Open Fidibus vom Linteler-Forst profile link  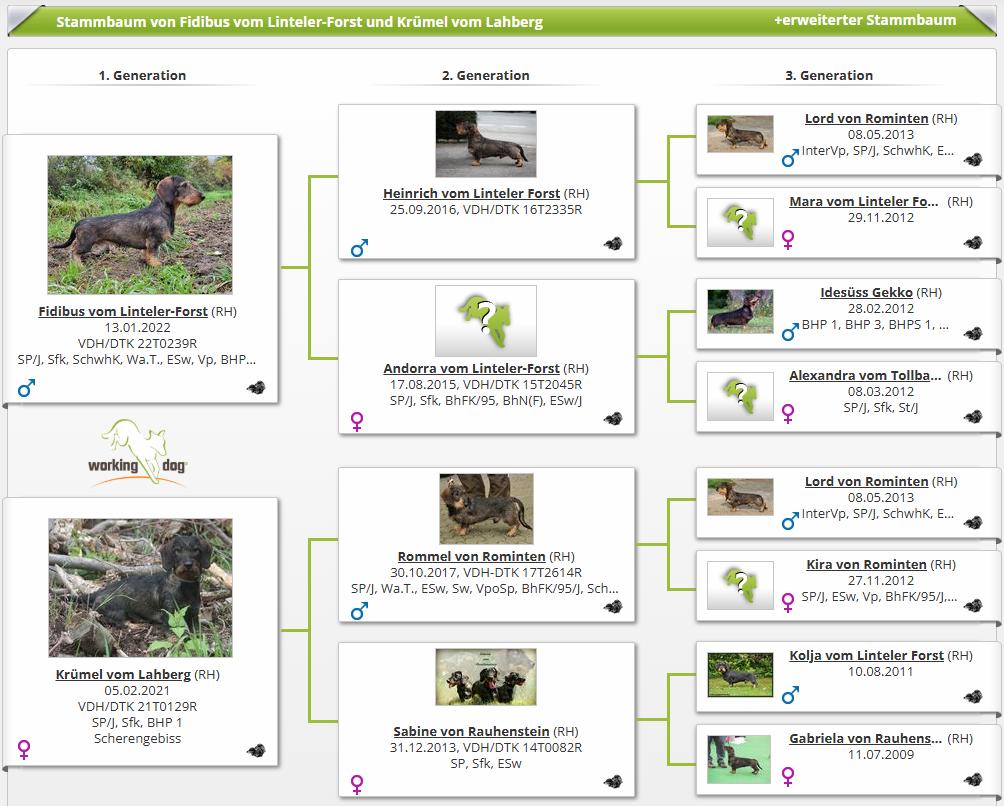click(123, 311)
